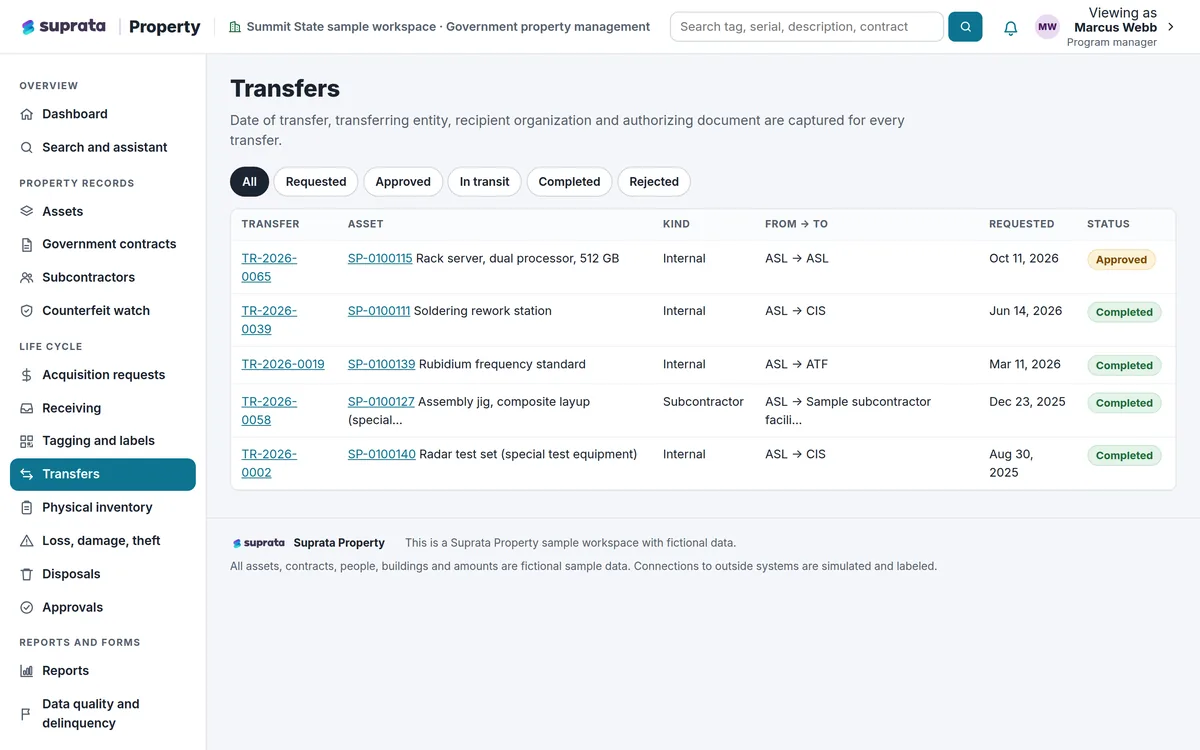Click the Dec 23, 2025 requested date

[x=1027, y=402]
